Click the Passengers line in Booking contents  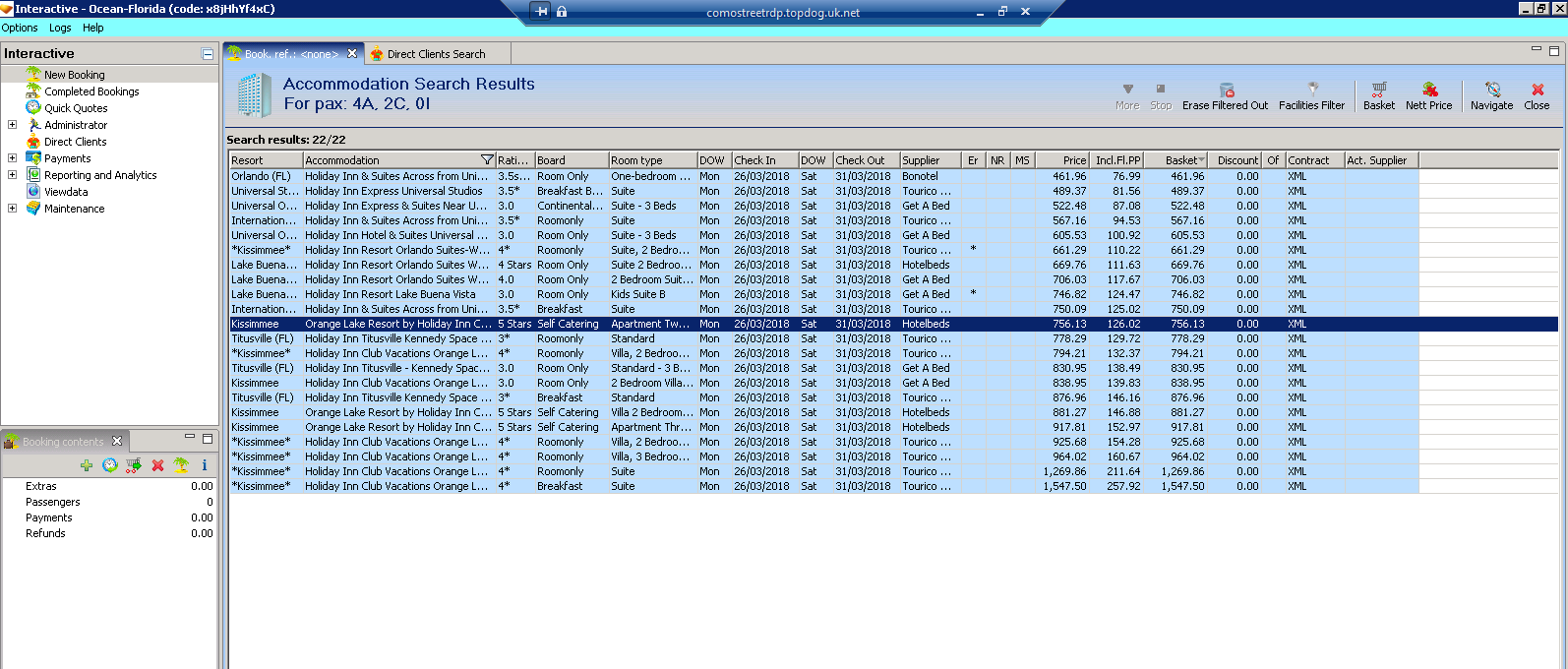pyautogui.click(x=108, y=502)
